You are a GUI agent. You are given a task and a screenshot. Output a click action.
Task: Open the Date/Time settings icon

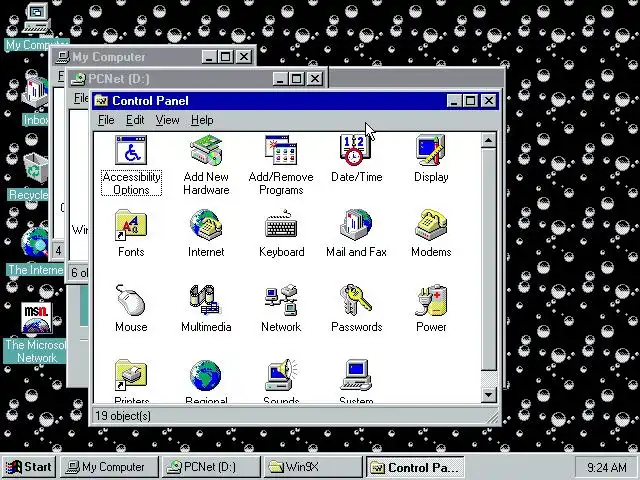tap(356, 151)
